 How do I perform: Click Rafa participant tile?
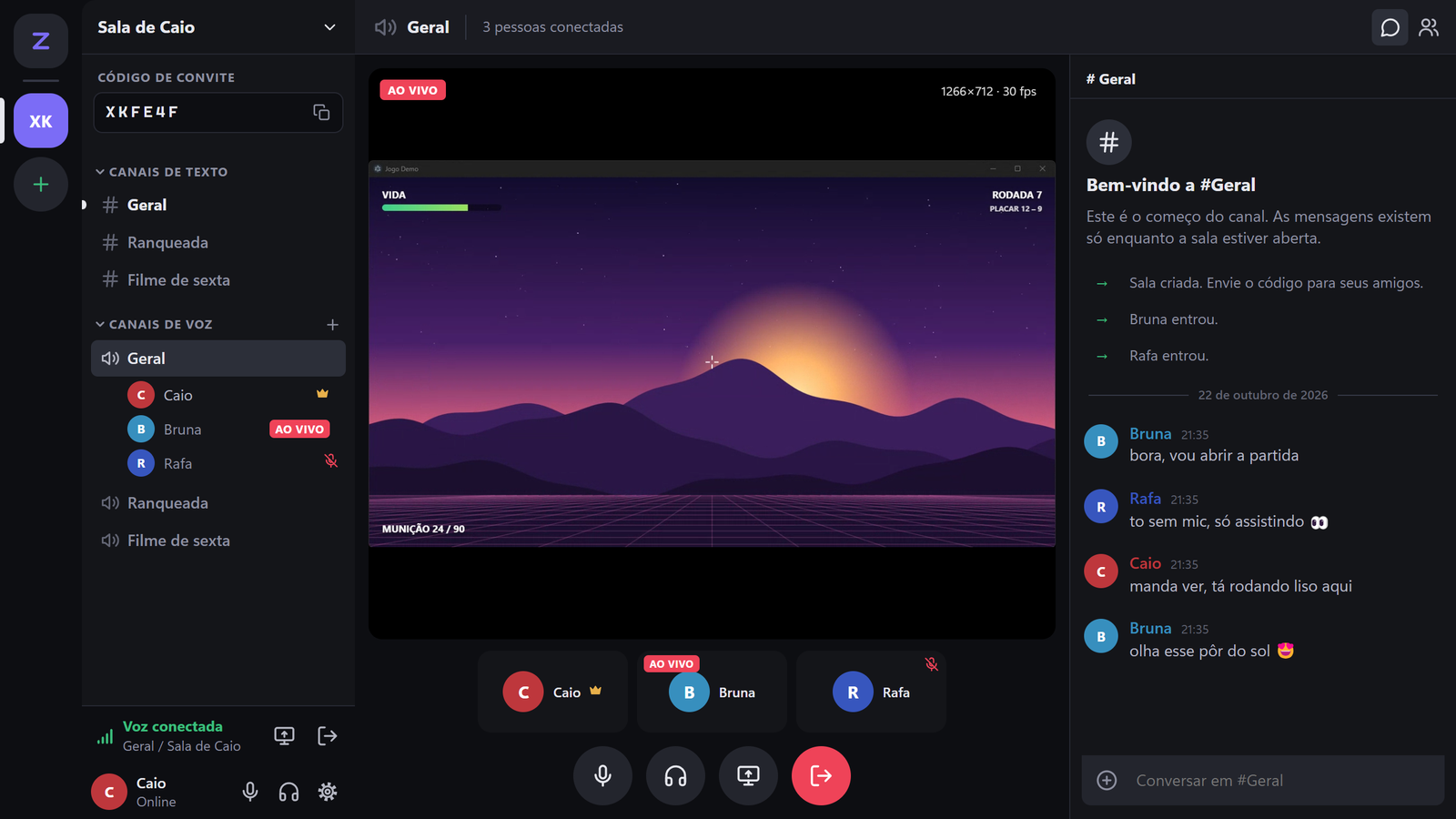(x=871, y=692)
